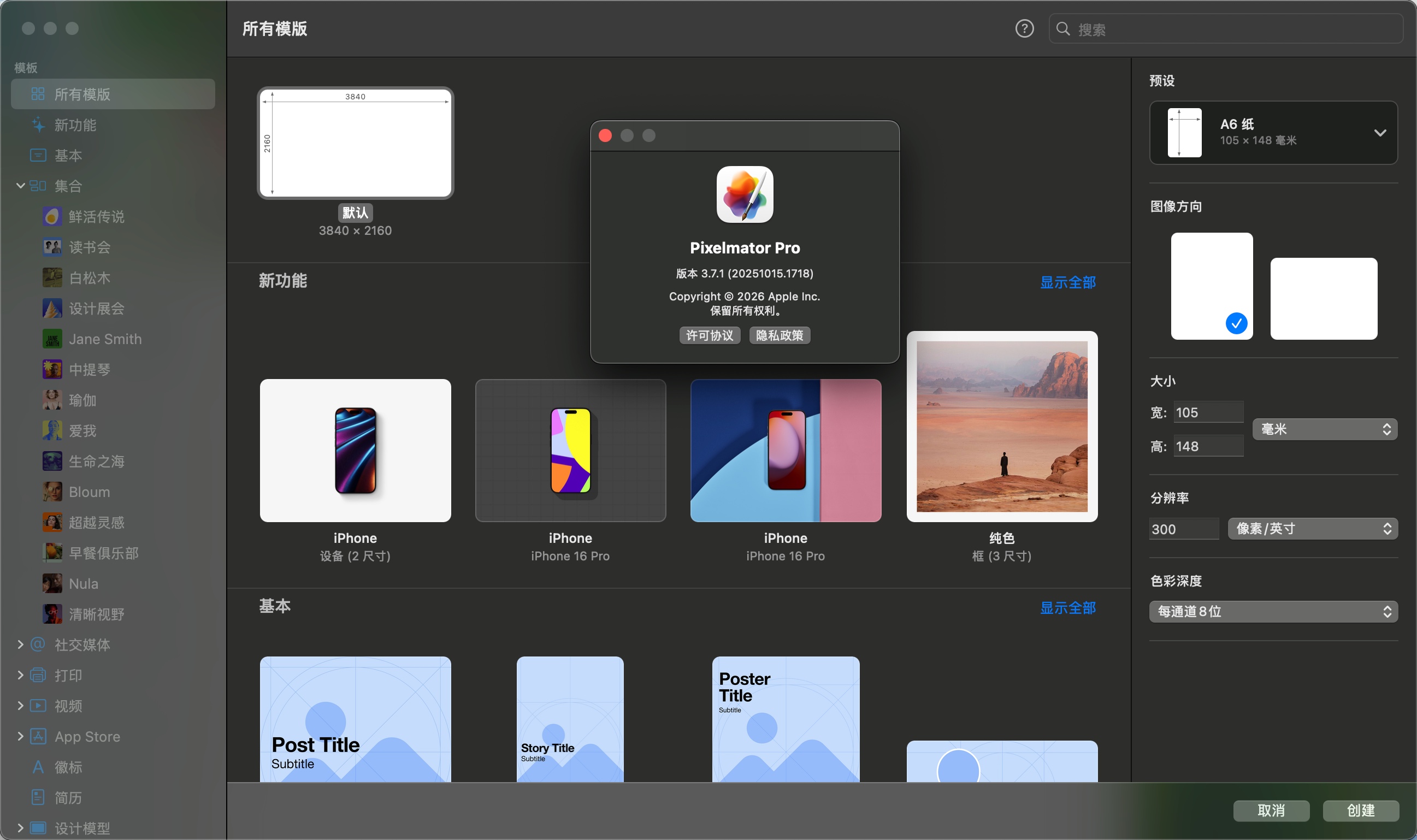Image resolution: width=1417 pixels, height=840 pixels.
Task: Click the help question mark icon
Action: click(x=1024, y=28)
